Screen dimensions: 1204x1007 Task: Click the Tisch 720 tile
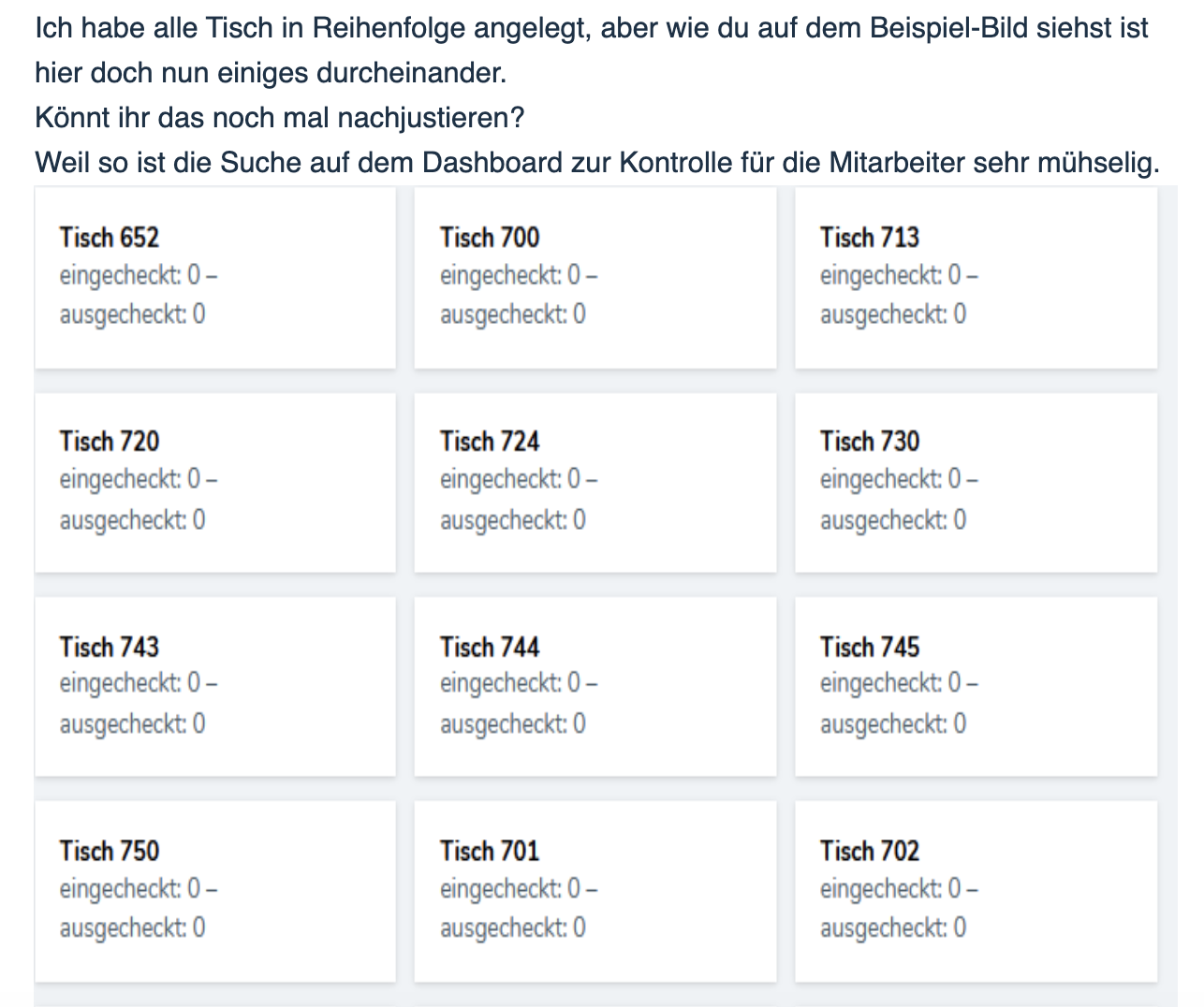[214, 482]
